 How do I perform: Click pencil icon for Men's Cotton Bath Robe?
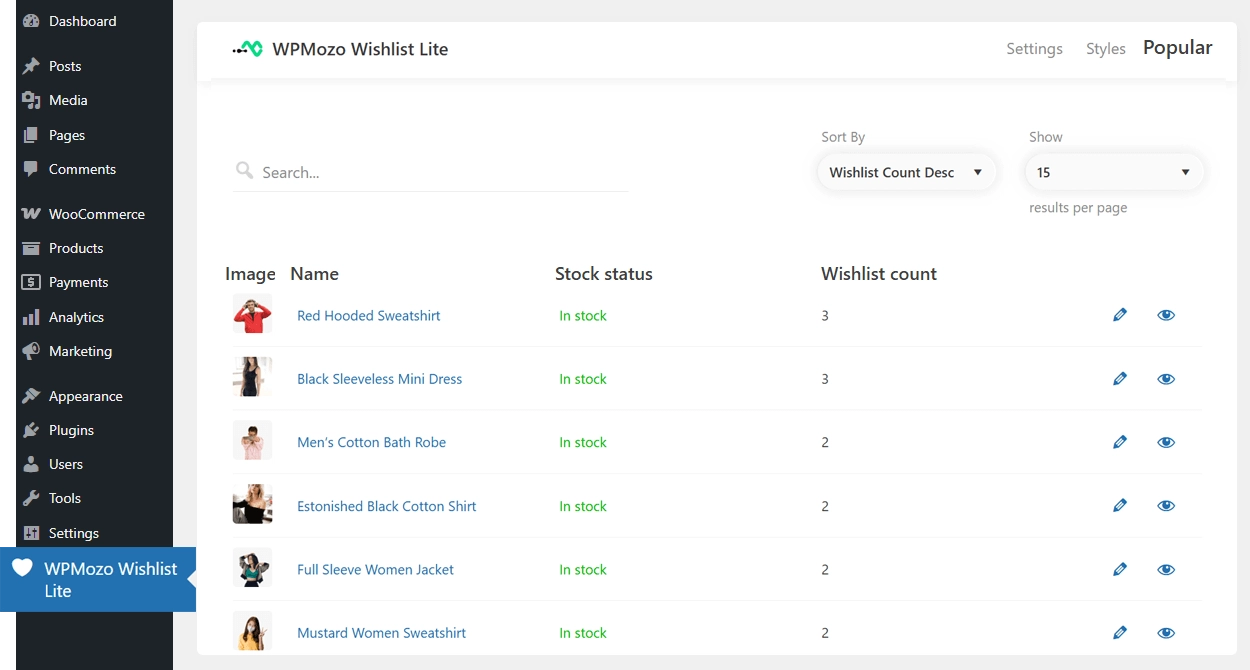pyautogui.click(x=1120, y=442)
